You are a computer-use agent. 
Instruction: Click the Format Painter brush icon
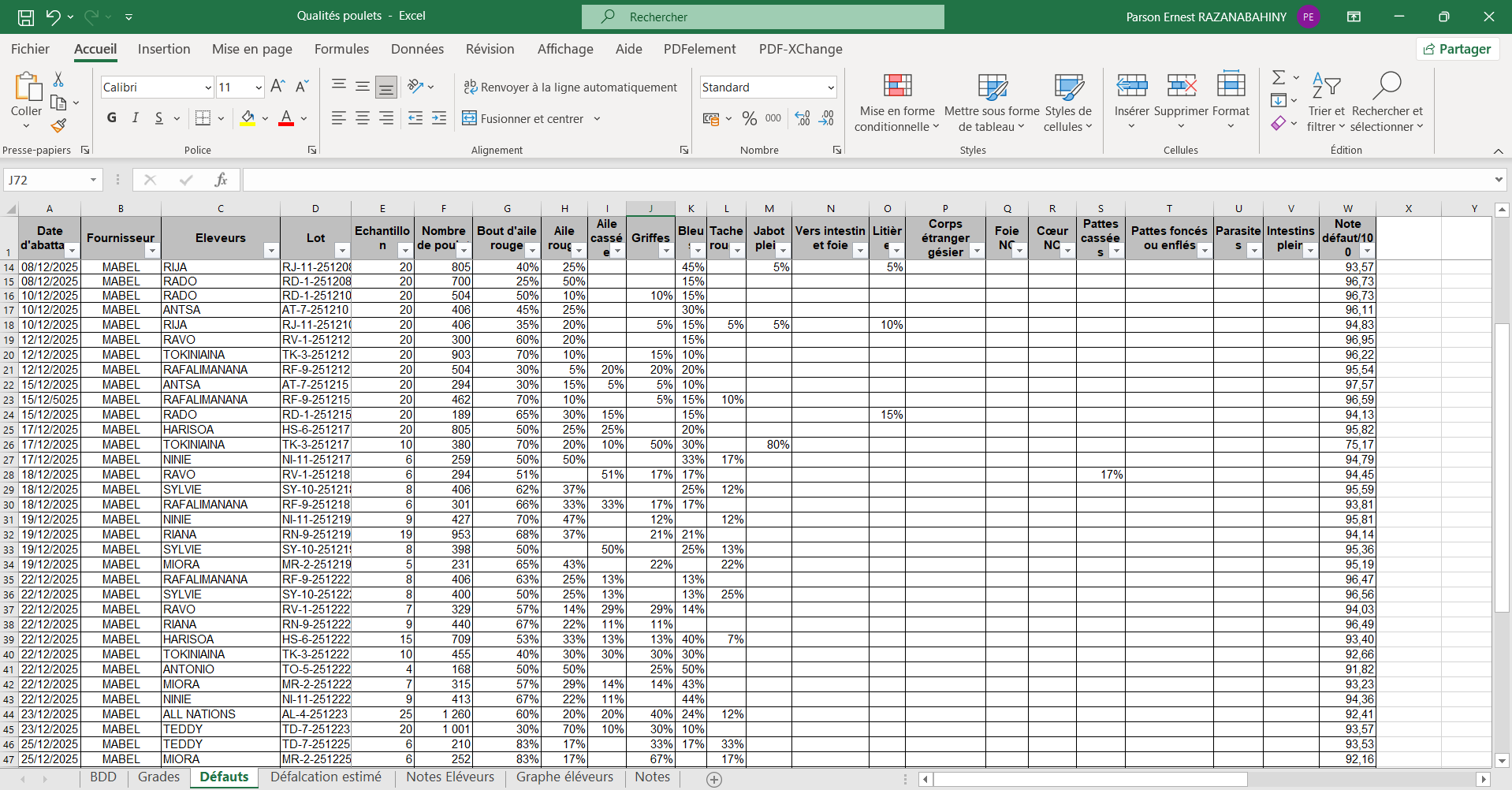click(x=58, y=125)
